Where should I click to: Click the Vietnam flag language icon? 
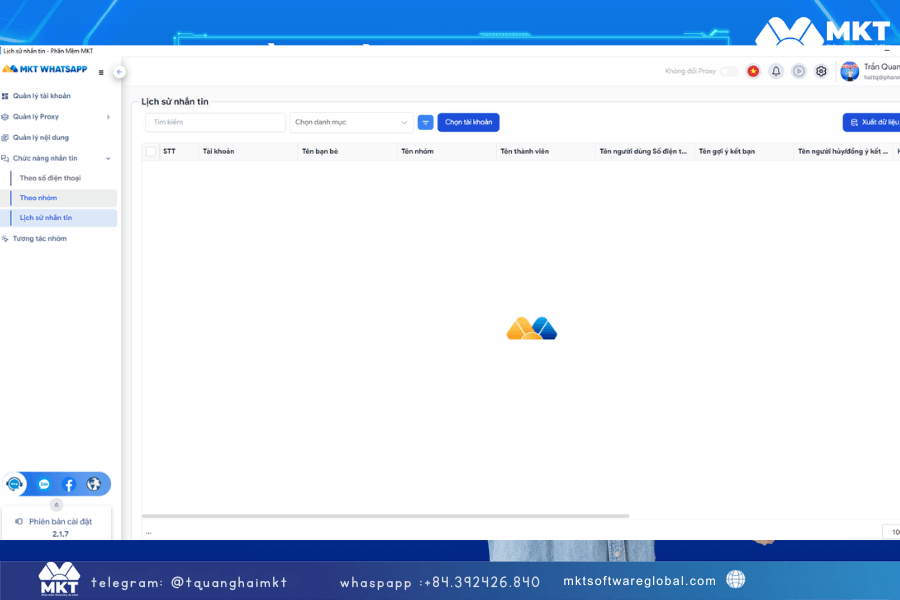(x=753, y=71)
